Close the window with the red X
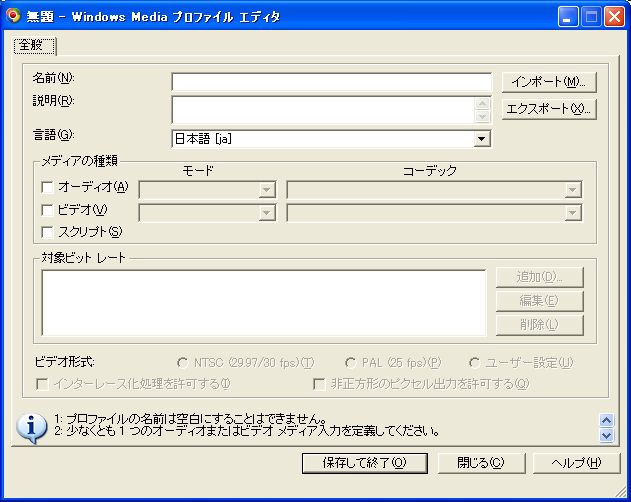This screenshot has width=631, height=502. pos(613,16)
